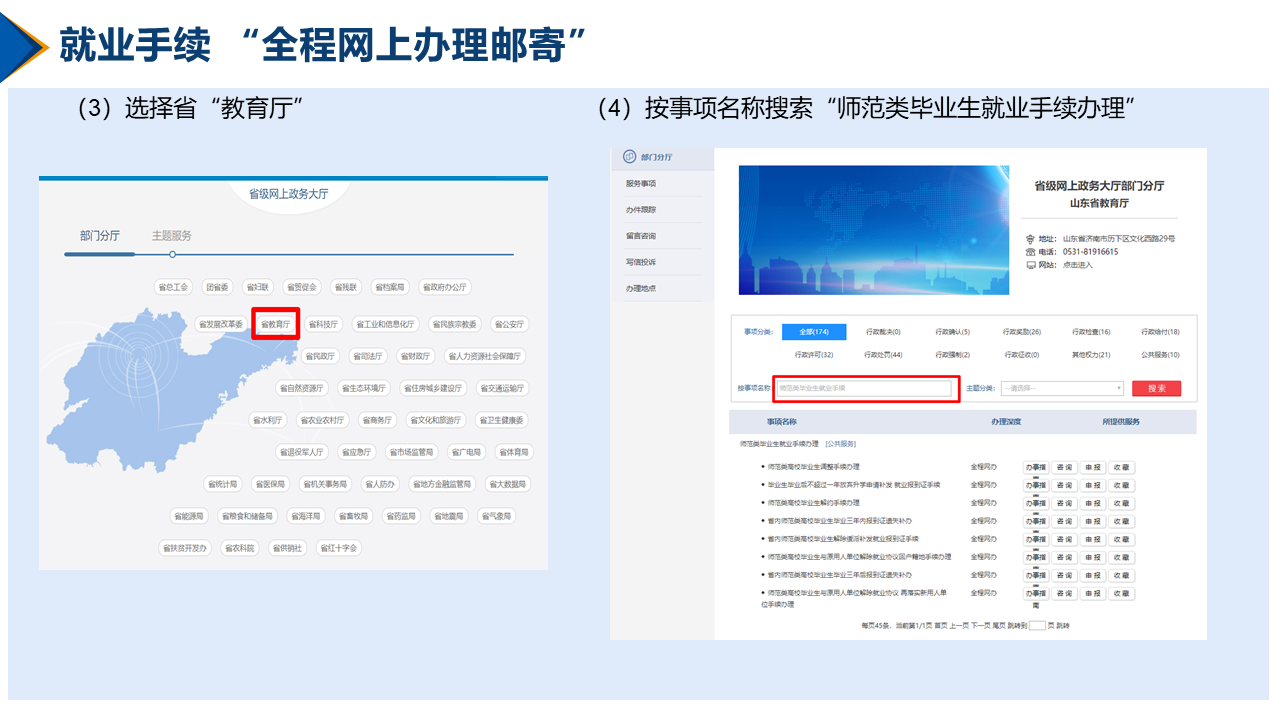This screenshot has height=720, width=1280.
Task: Click the address icon beside 地址
Action: click(x=1030, y=239)
